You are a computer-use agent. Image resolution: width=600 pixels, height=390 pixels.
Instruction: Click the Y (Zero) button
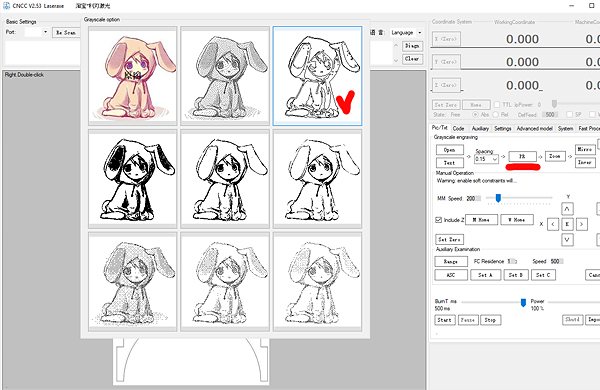pyautogui.click(x=446, y=62)
